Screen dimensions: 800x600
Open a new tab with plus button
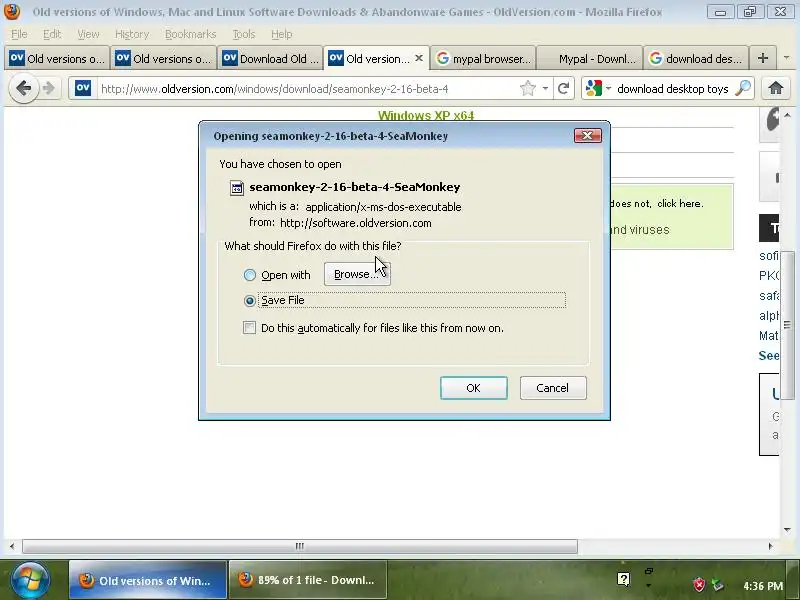click(x=763, y=58)
